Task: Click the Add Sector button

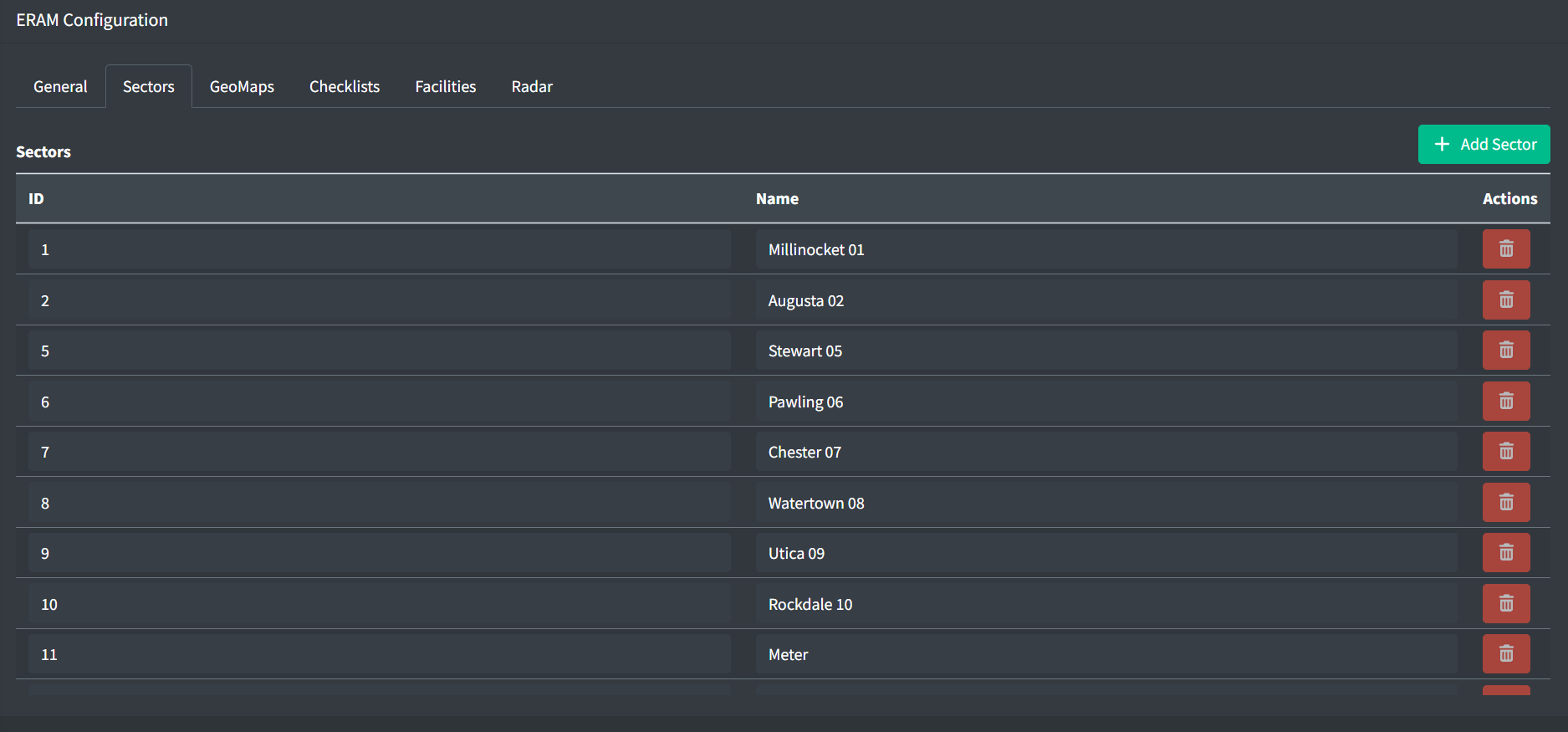Action: (x=1484, y=144)
